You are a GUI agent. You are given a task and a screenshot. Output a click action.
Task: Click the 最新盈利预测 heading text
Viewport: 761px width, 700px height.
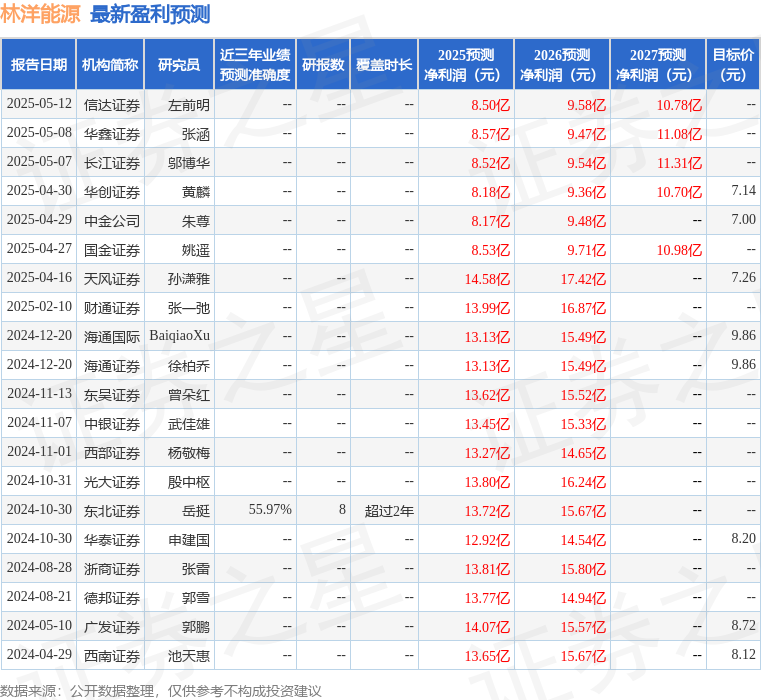tap(150, 14)
